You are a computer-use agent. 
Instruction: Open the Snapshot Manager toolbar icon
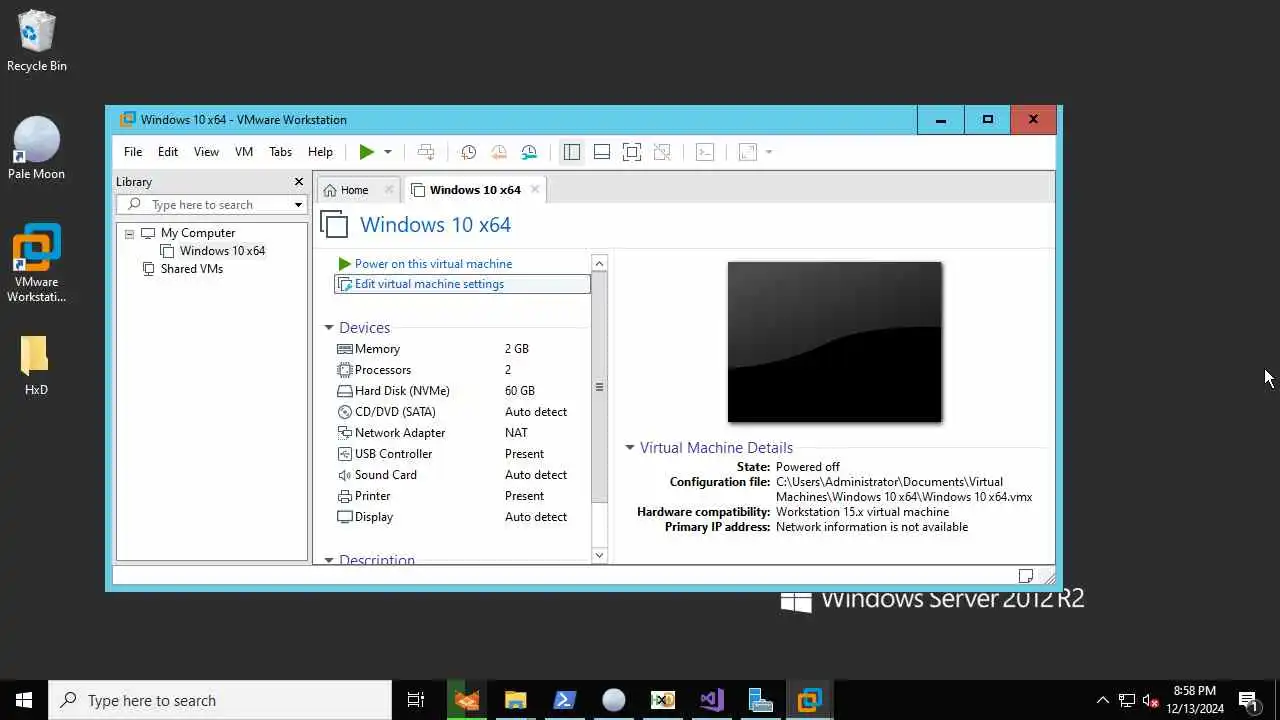click(529, 152)
